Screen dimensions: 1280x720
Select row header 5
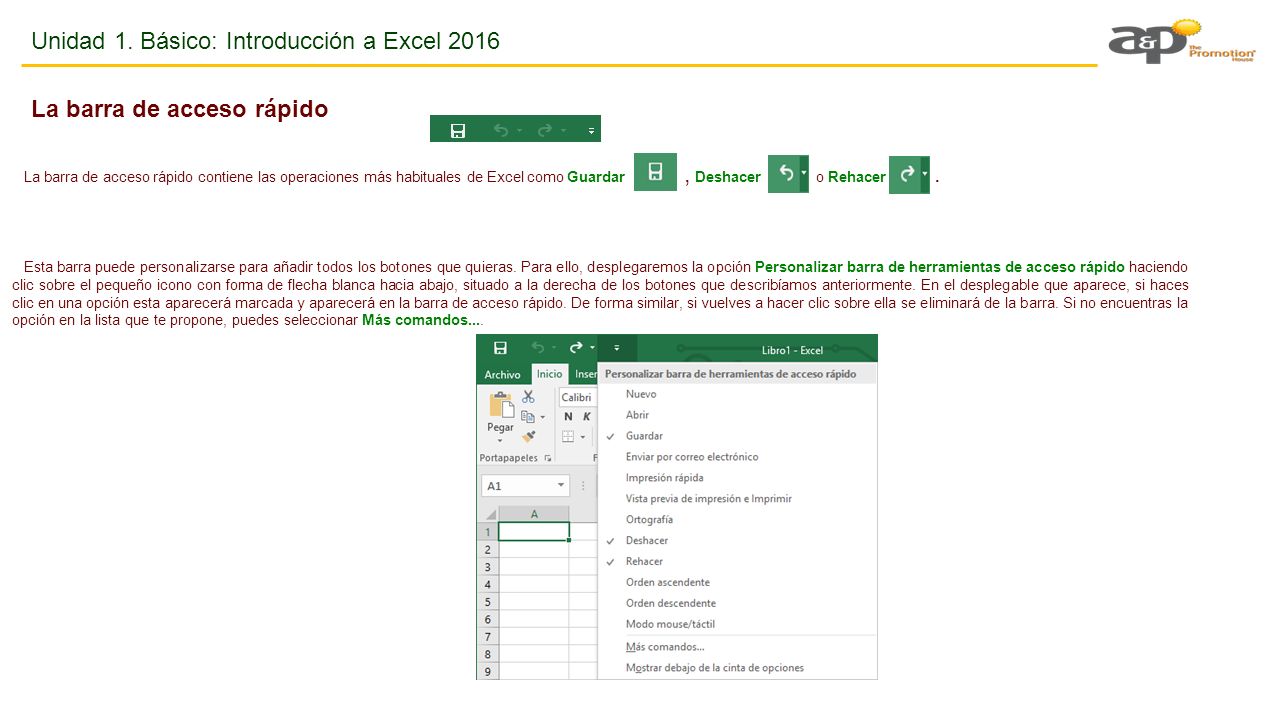pyautogui.click(x=488, y=602)
